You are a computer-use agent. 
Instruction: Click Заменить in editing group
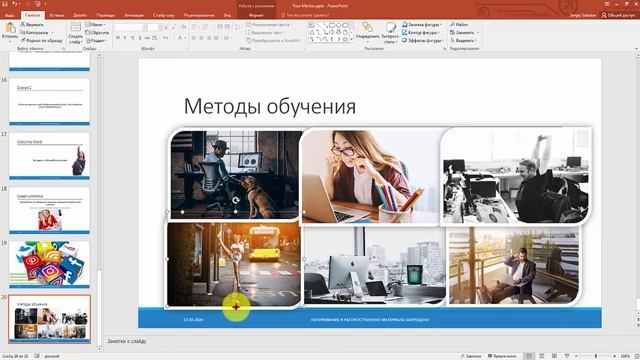click(463, 33)
